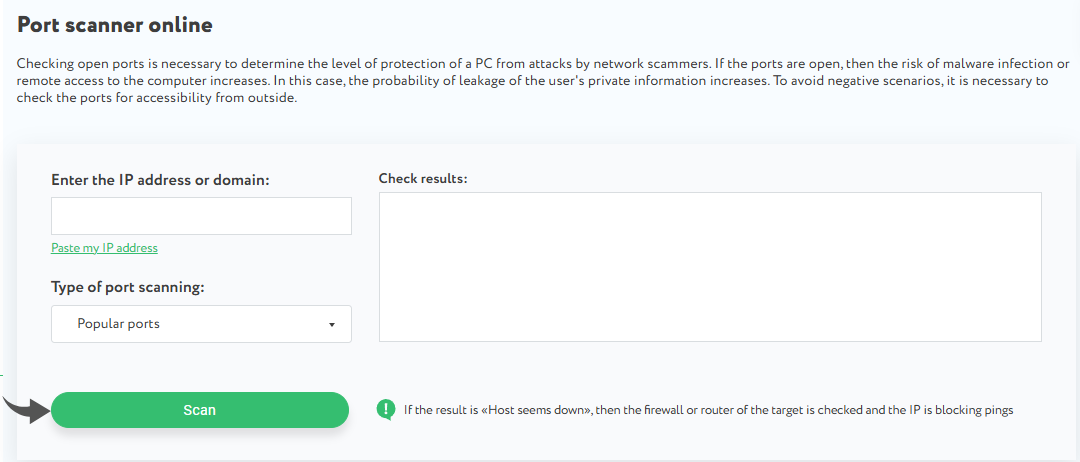Focus the IP address or domain field
1080x462 pixels.
(x=201, y=216)
